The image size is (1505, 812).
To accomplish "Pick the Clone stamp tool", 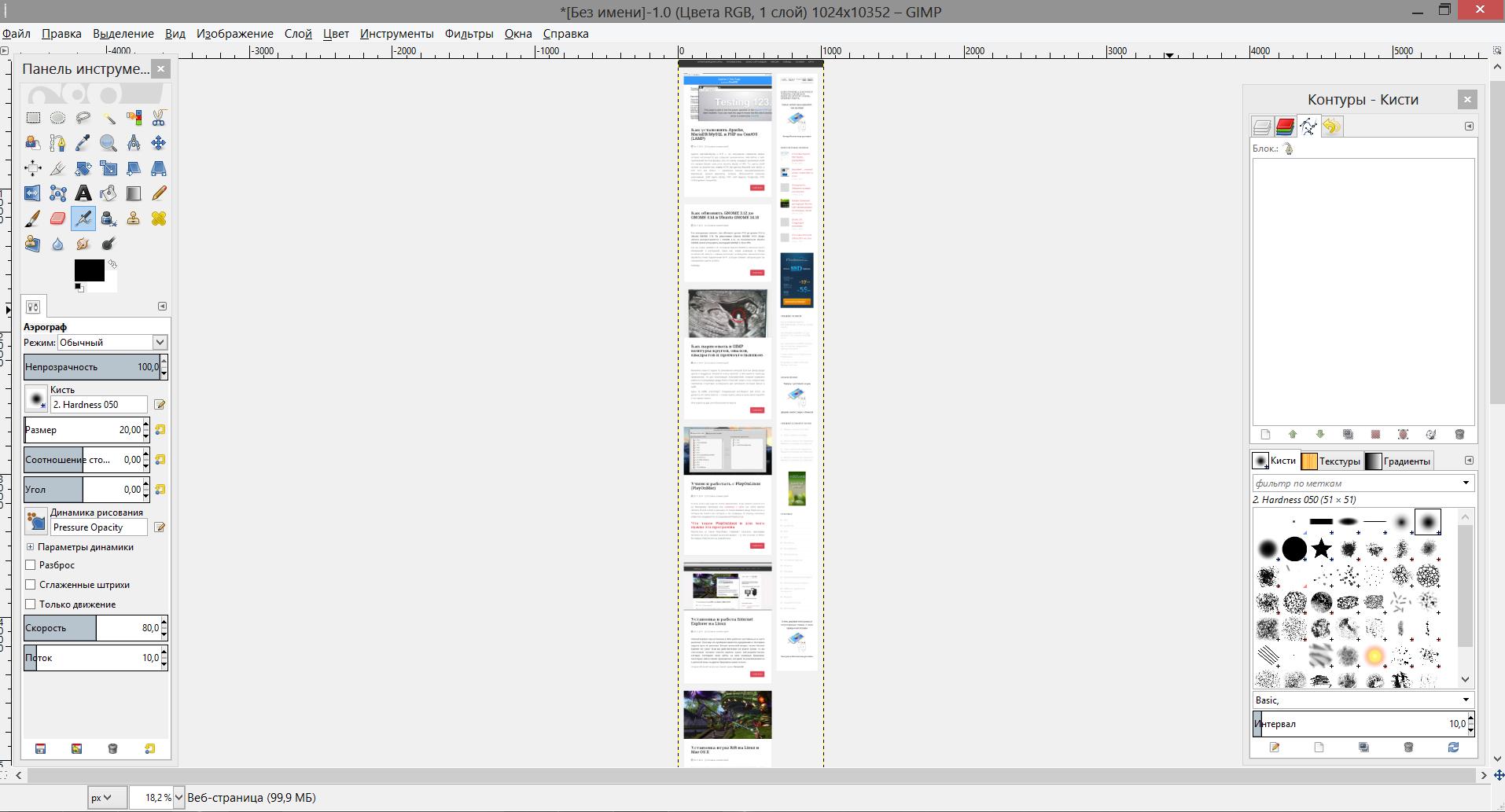I will [x=134, y=219].
